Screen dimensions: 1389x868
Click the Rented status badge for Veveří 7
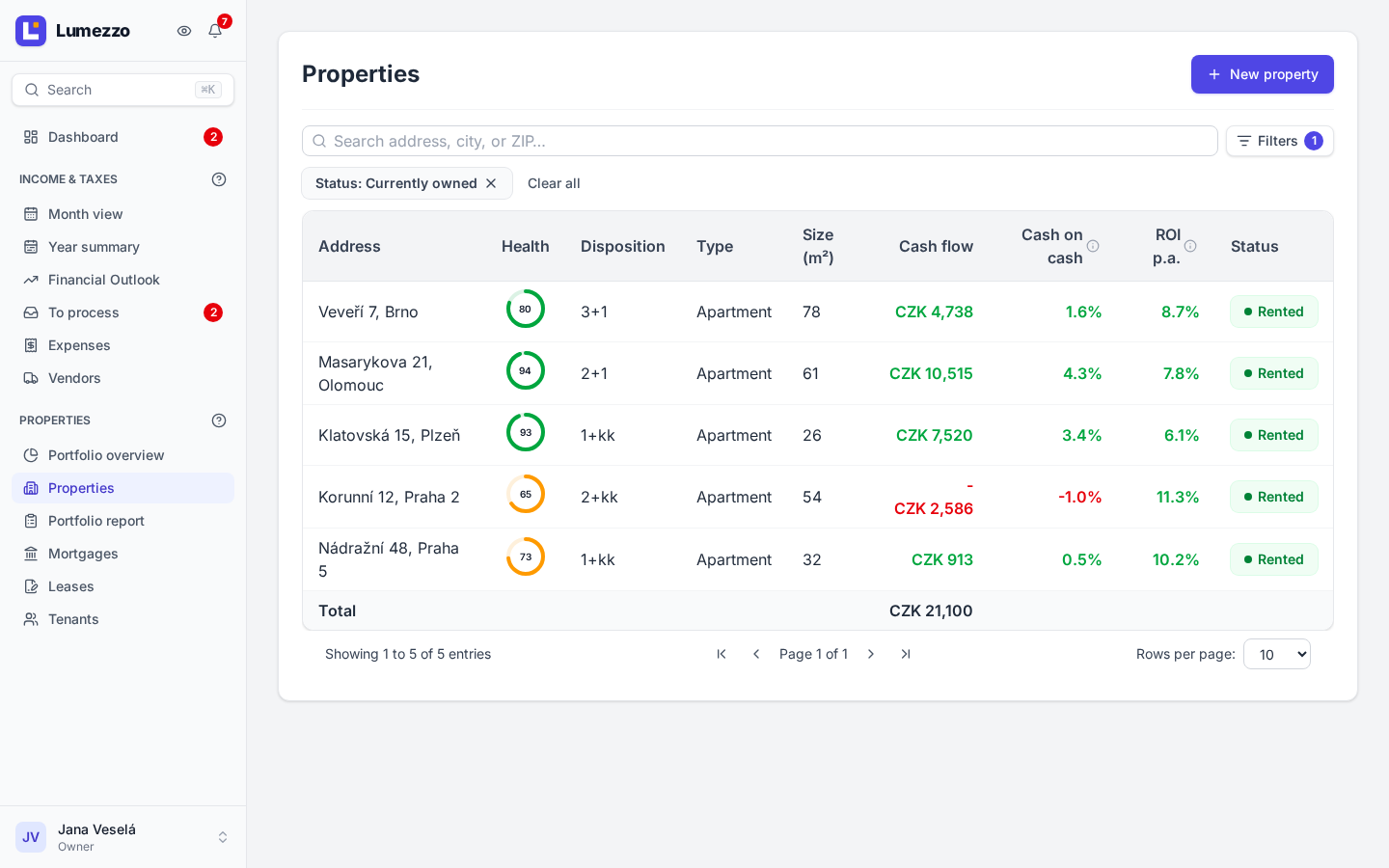pyautogui.click(x=1274, y=312)
